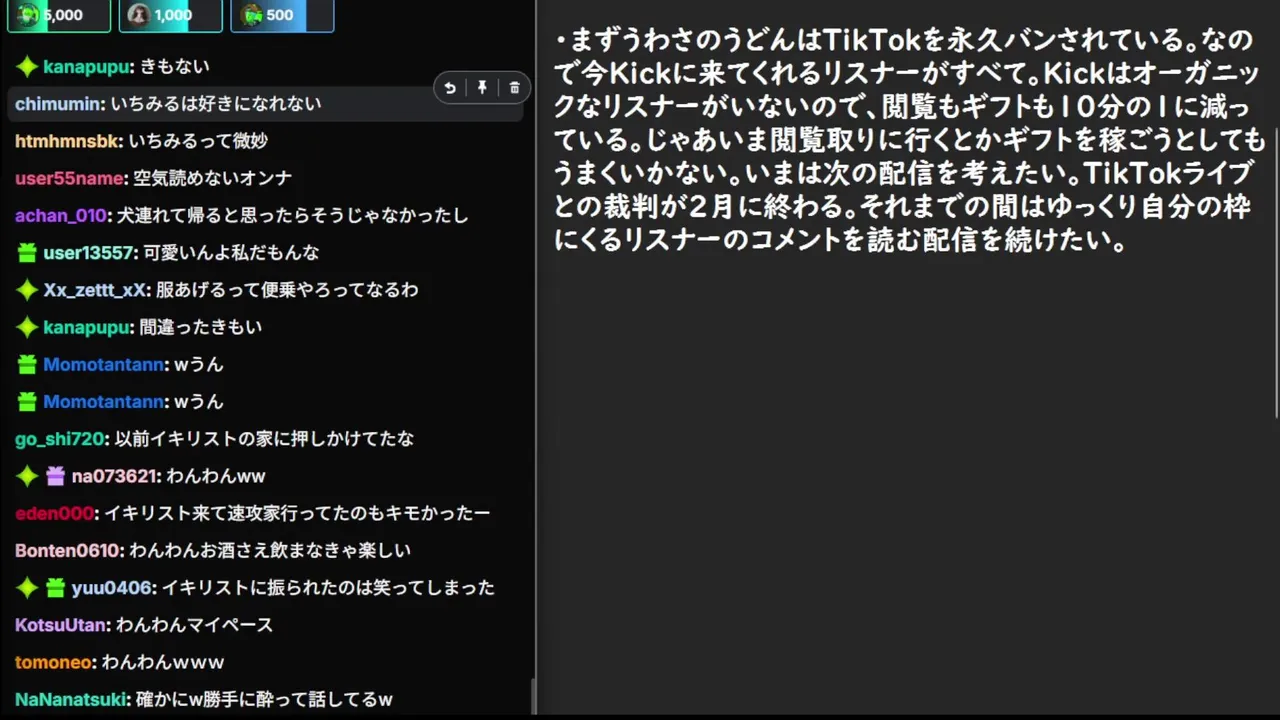Open user55name's user profile
This screenshot has height=720, width=1280.
pyautogui.click(x=71, y=178)
